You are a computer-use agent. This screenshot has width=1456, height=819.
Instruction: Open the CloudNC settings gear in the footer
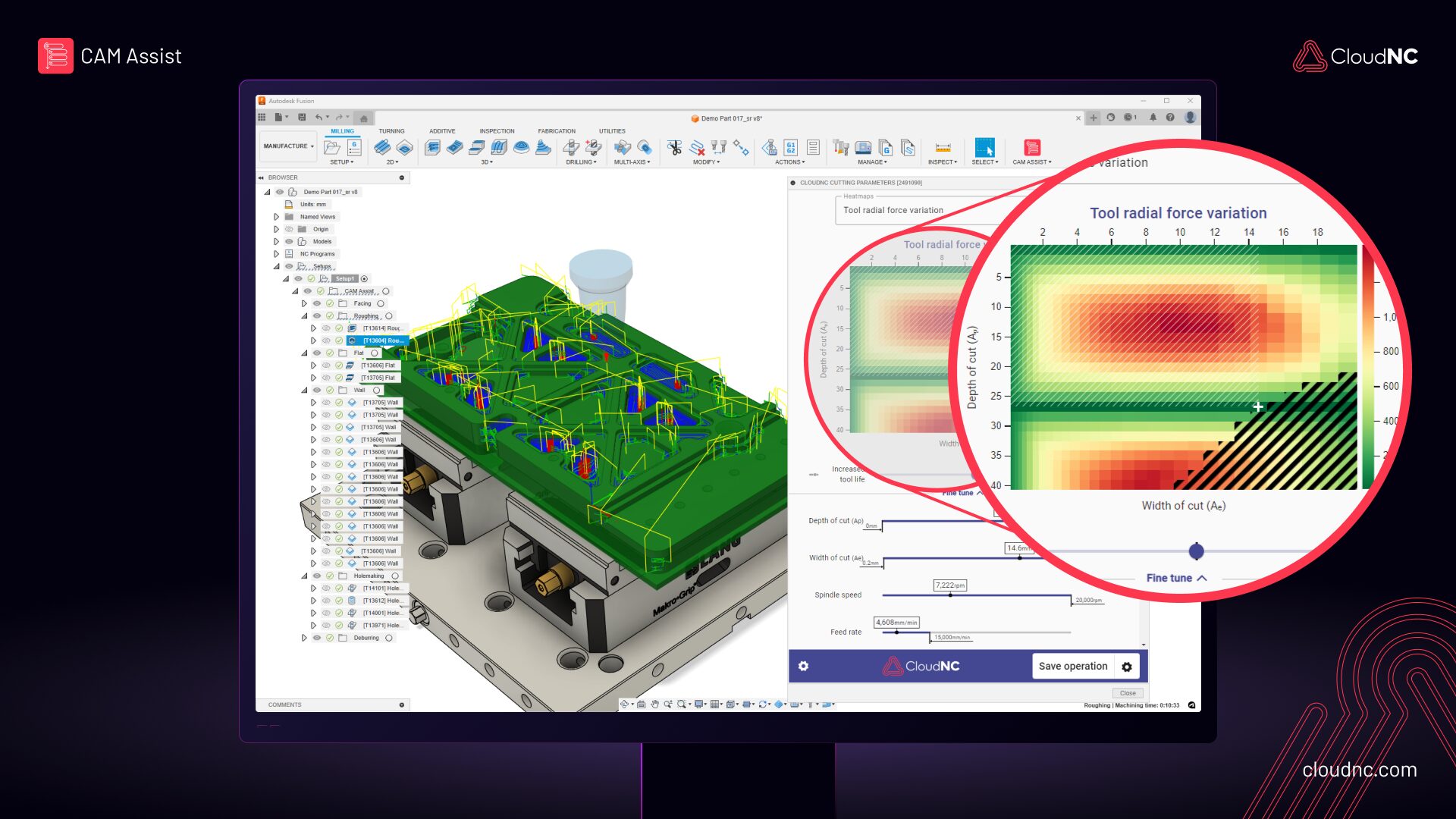click(803, 666)
